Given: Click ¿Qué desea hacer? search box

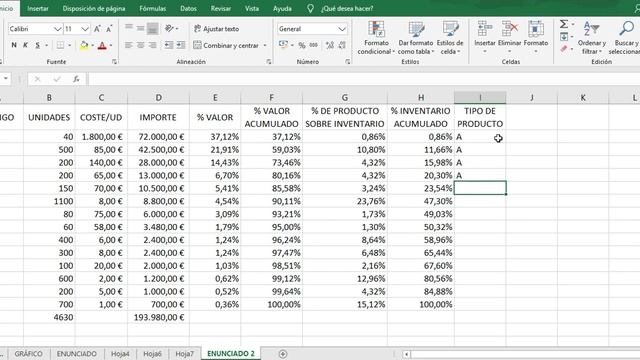Looking at the screenshot, I should (x=347, y=8).
